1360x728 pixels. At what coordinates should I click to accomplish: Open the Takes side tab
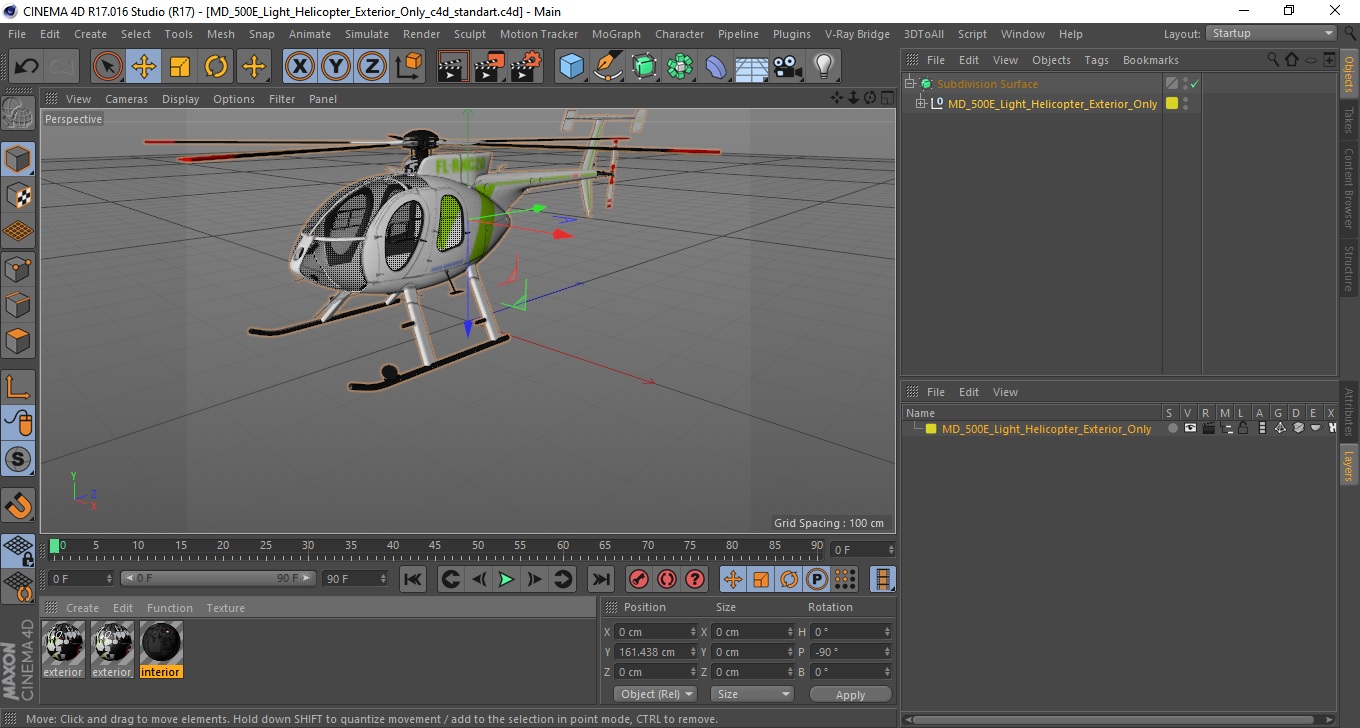click(x=1349, y=119)
